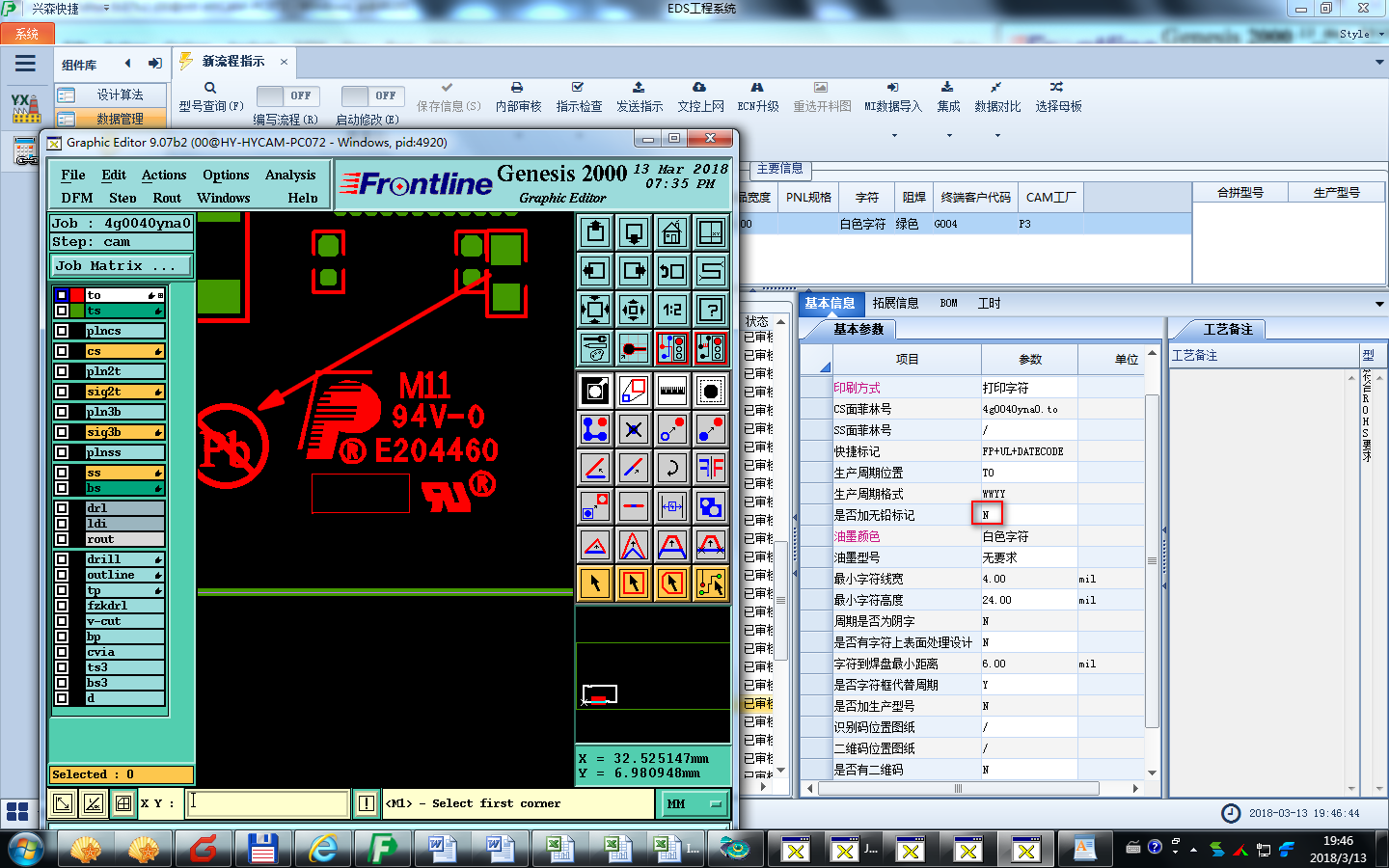
Task: Click the pan right view icon
Action: pyautogui.click(x=634, y=271)
